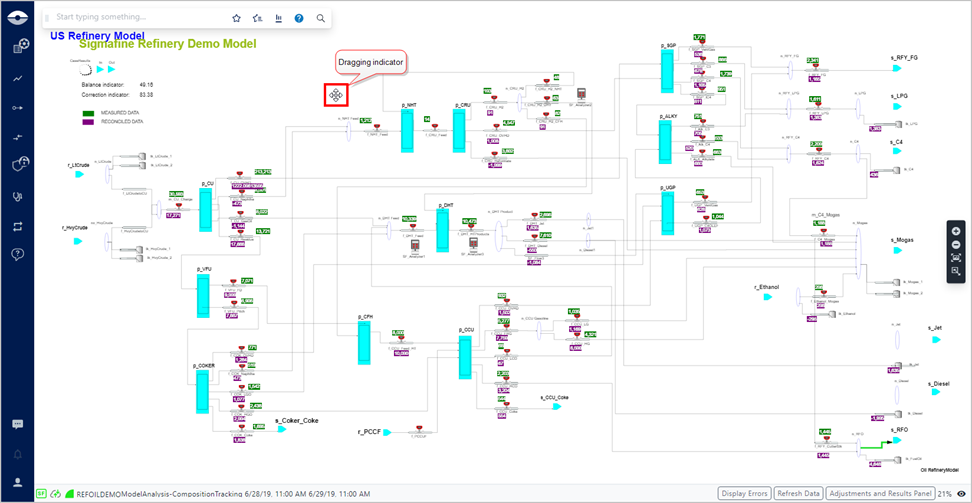Click the magnifier search icon
972x503 pixels.
click(320, 18)
